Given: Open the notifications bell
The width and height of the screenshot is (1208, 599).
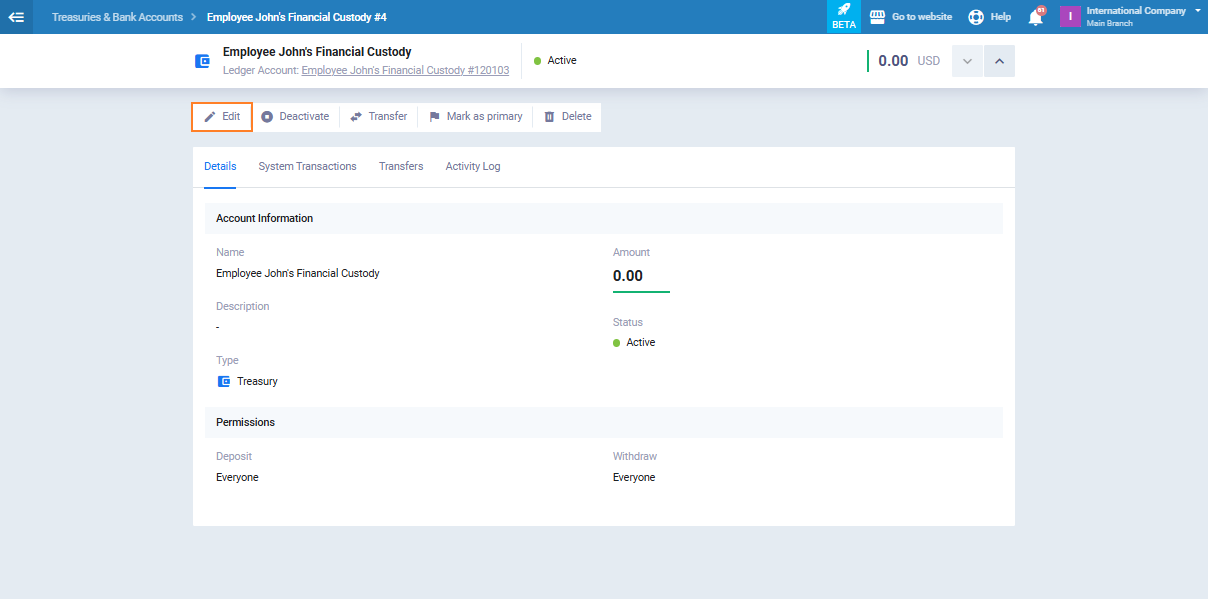Looking at the screenshot, I should [x=1035, y=17].
